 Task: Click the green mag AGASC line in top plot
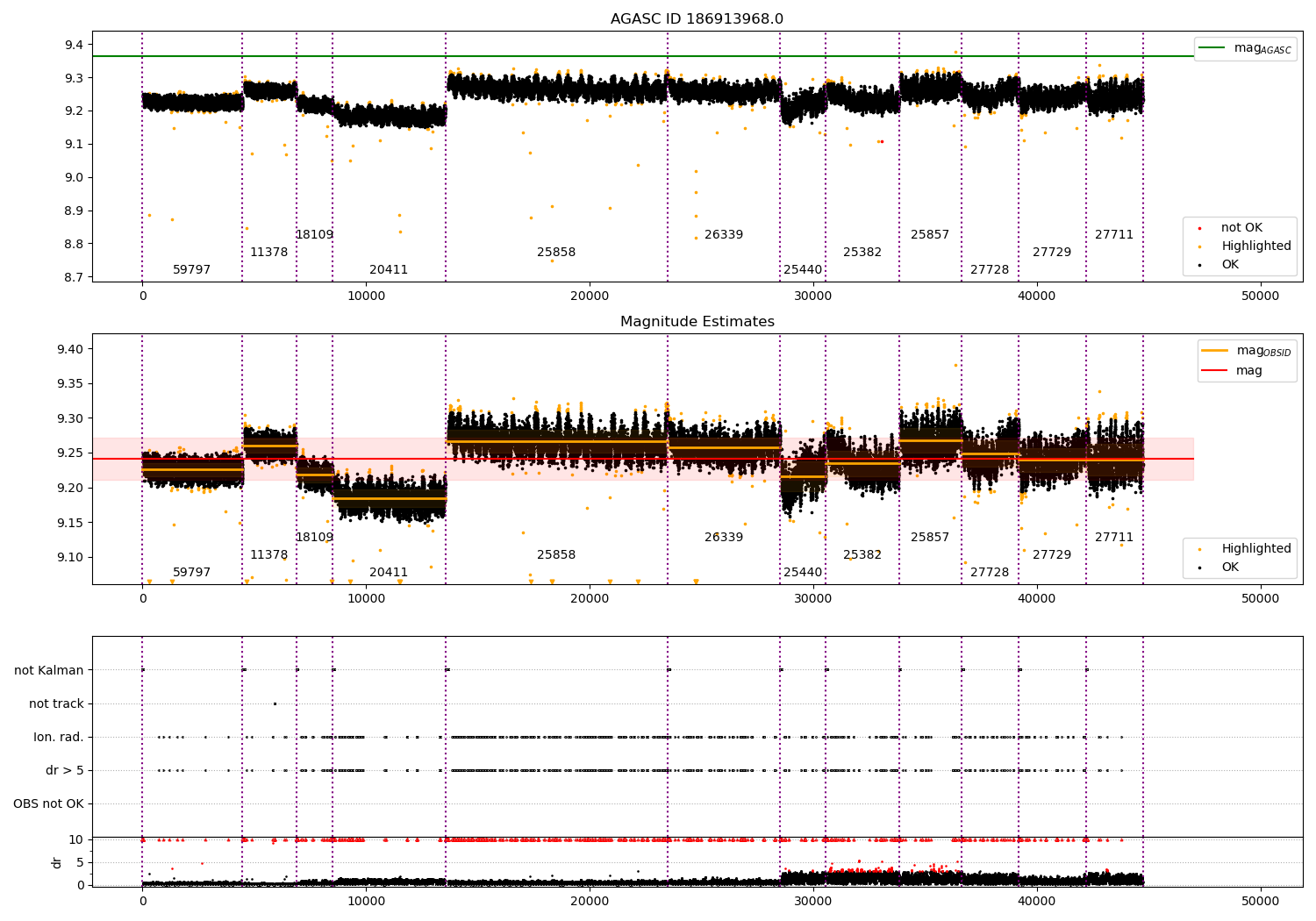click(x=643, y=56)
